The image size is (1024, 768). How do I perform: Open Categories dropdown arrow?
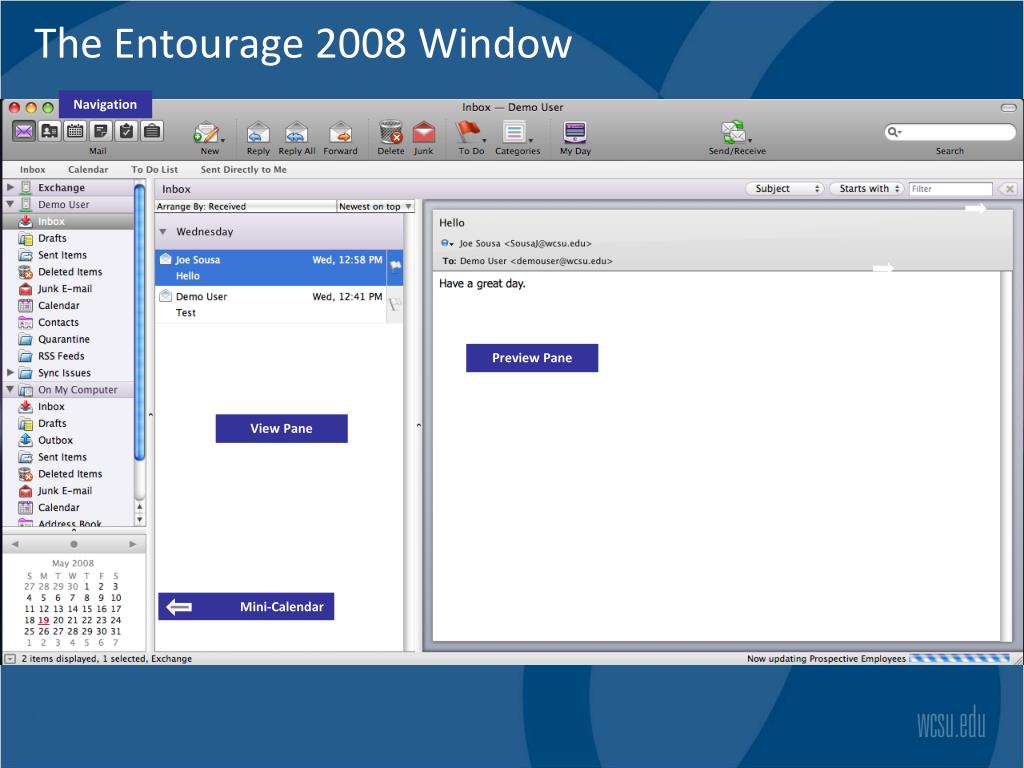531,140
